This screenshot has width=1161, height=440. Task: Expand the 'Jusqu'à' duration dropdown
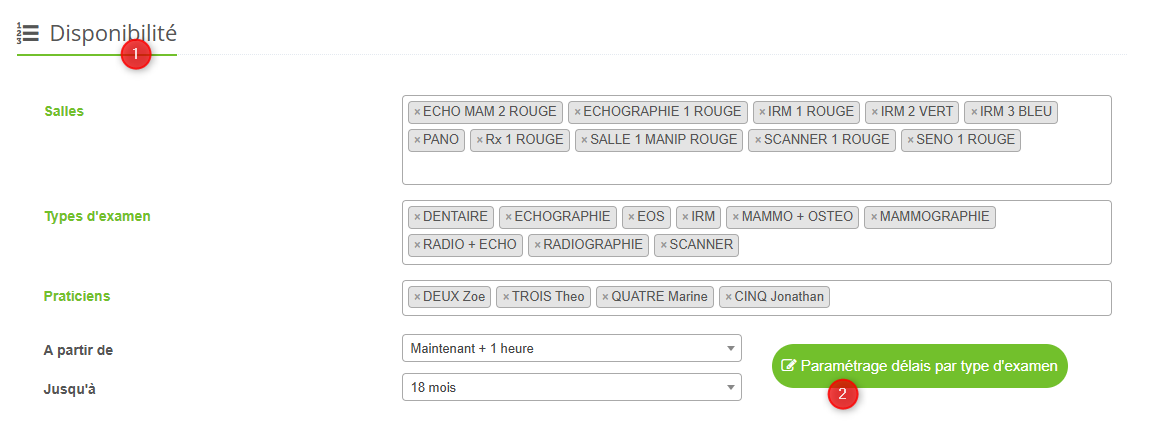tap(571, 387)
